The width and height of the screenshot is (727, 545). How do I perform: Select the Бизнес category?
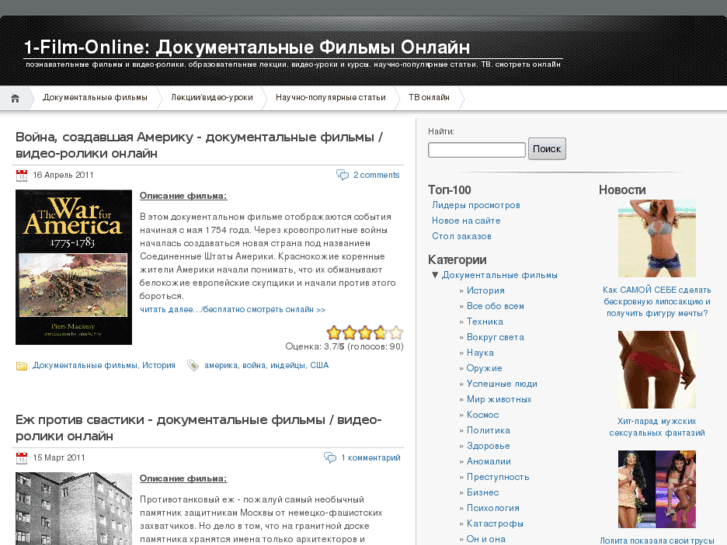point(483,493)
